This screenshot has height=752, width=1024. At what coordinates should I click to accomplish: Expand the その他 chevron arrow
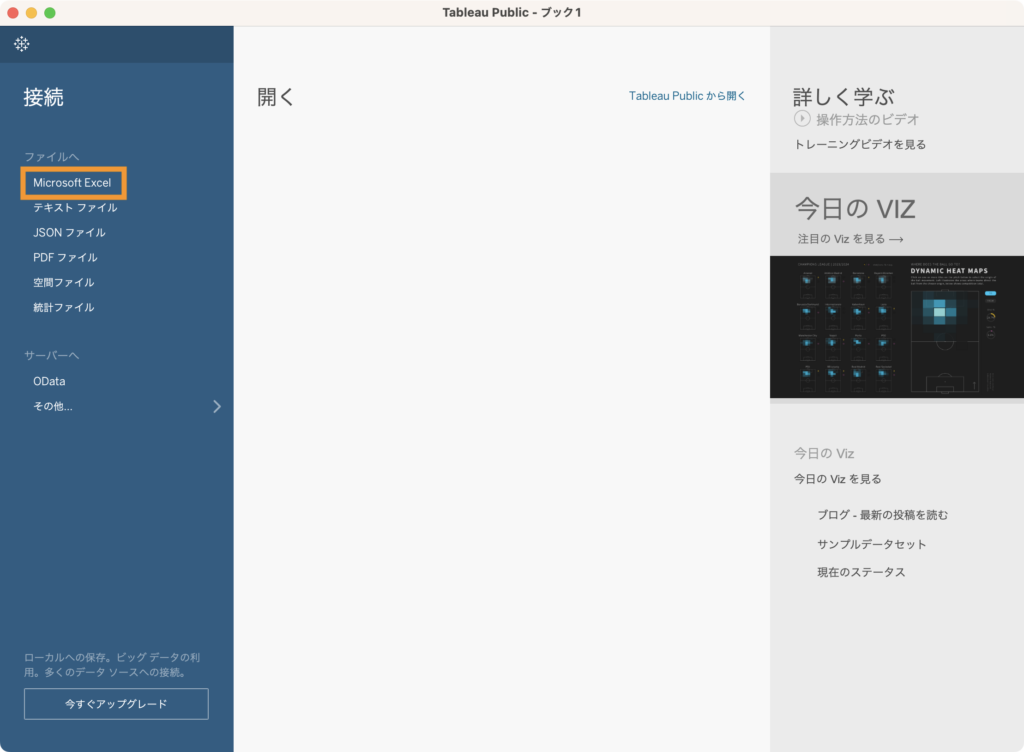tap(217, 407)
